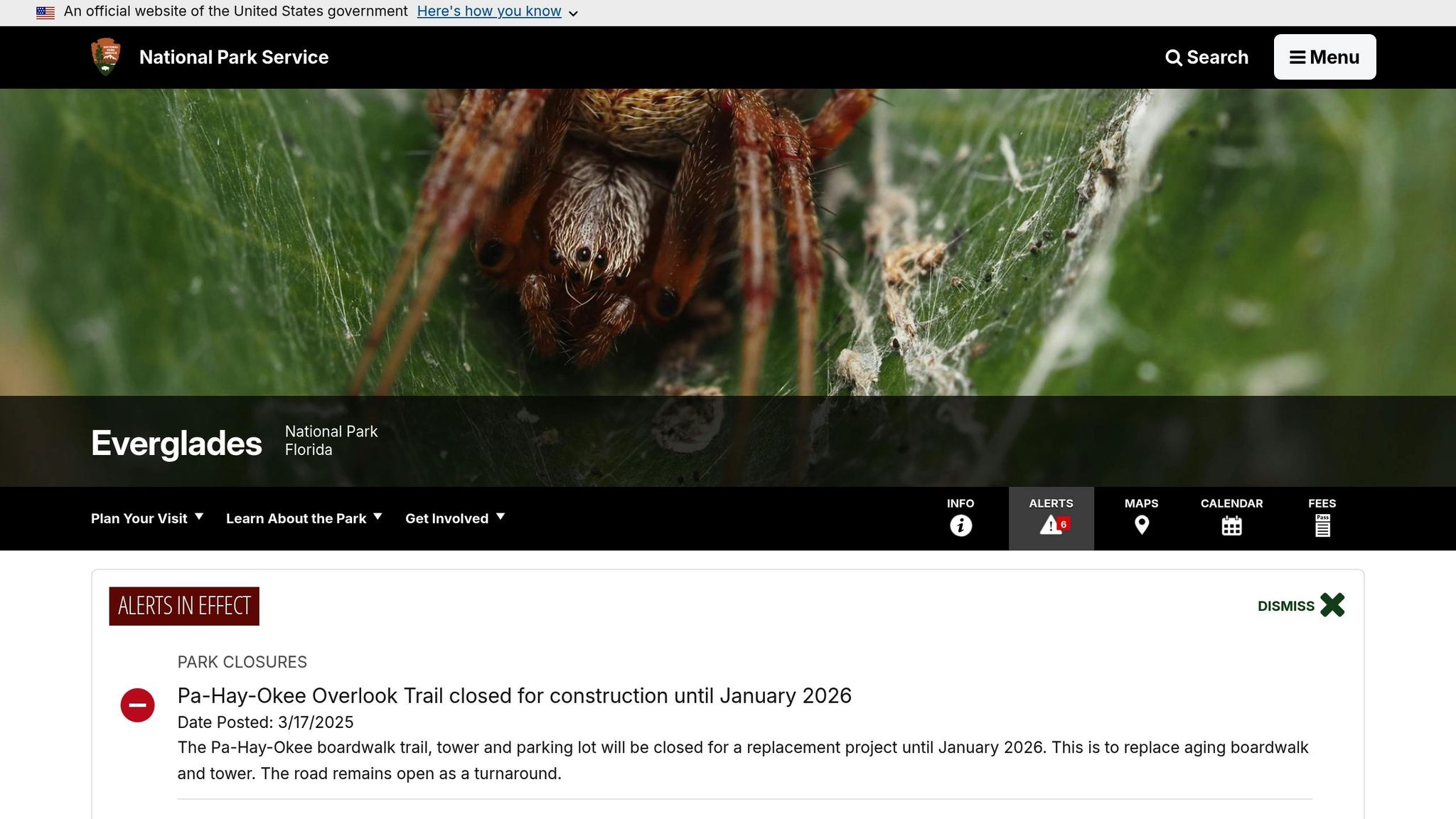Expand Learn About the Park menu
This screenshot has width=1456, height=819.
pyautogui.click(x=304, y=518)
